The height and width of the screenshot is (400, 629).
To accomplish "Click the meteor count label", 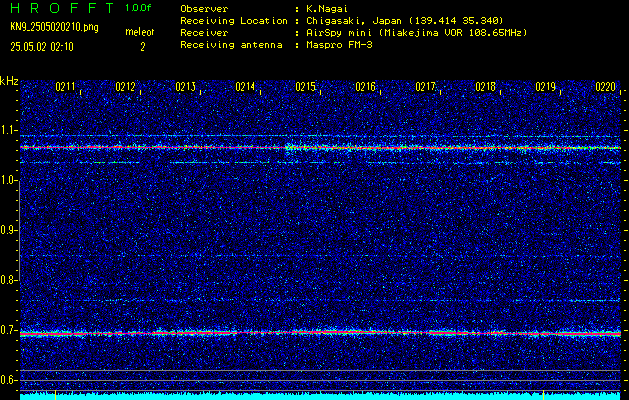I will (140, 32).
